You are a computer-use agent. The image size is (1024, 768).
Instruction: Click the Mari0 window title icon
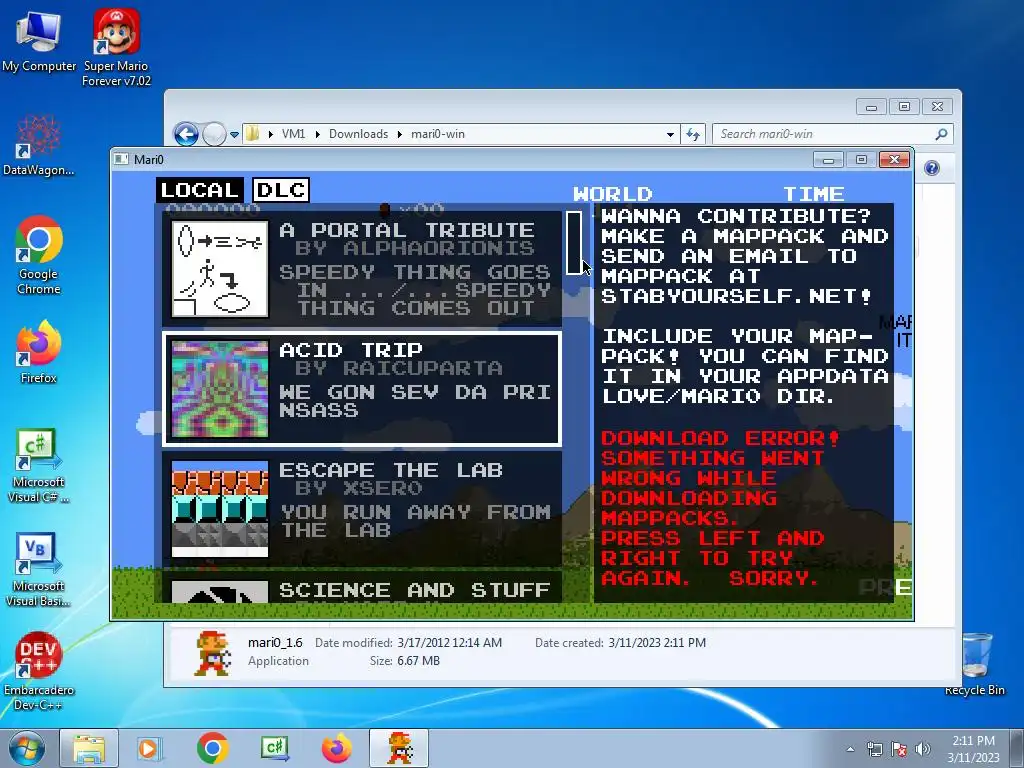(x=121, y=159)
